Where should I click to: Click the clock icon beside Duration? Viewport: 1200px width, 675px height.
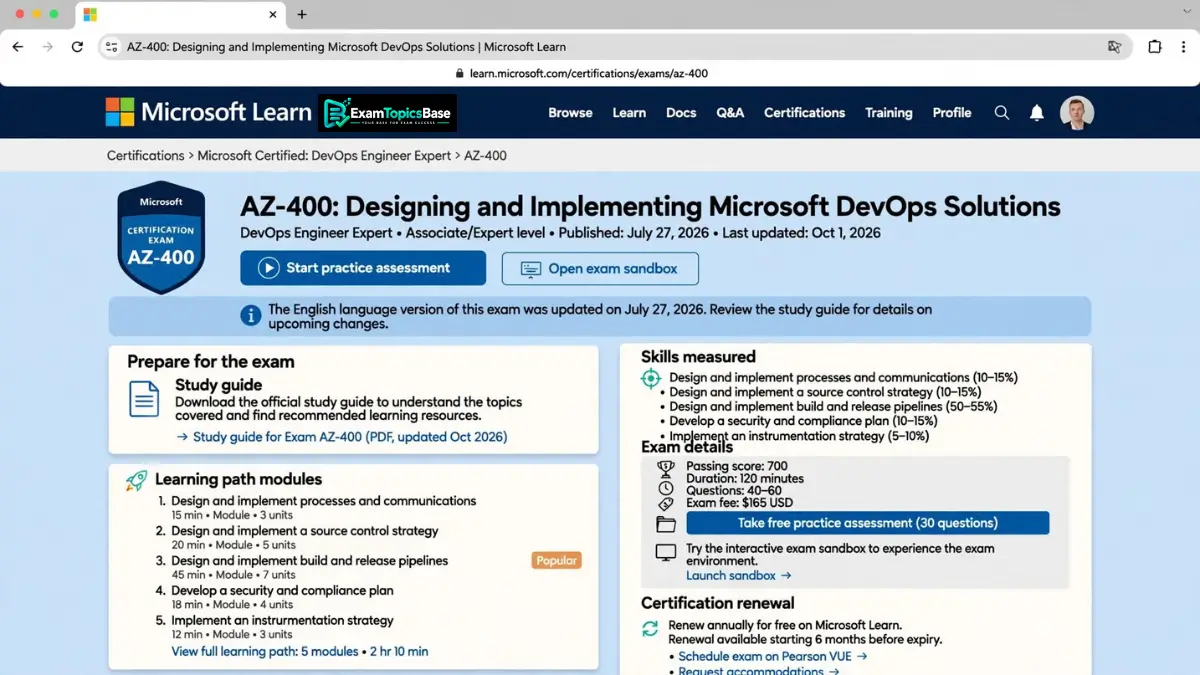click(x=666, y=488)
